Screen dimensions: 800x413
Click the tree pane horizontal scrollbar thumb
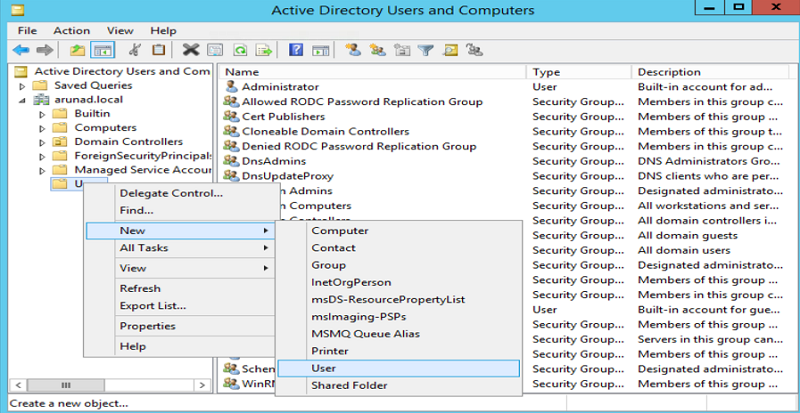(66, 385)
